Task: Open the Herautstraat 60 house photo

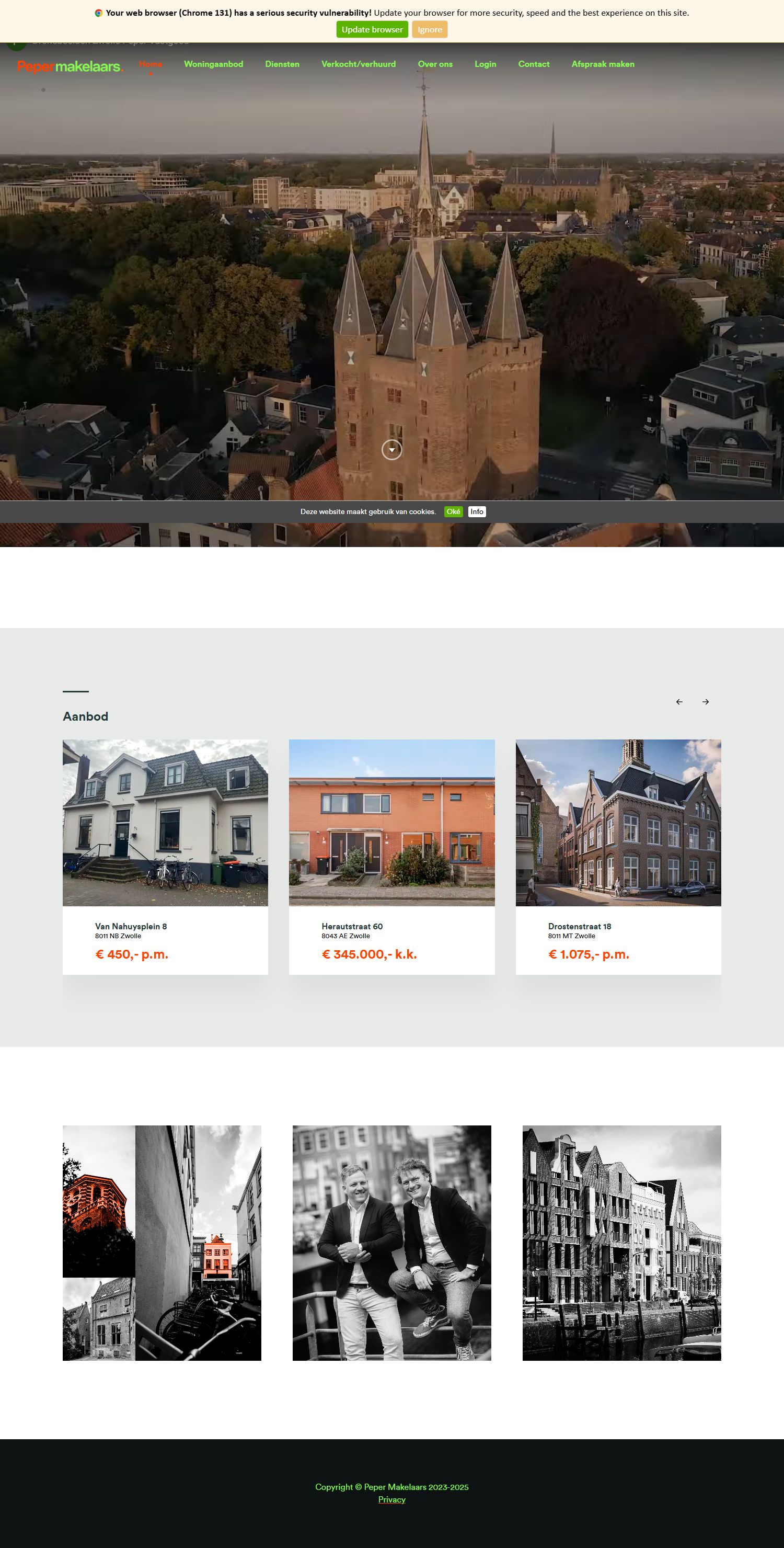Action: pyautogui.click(x=391, y=822)
